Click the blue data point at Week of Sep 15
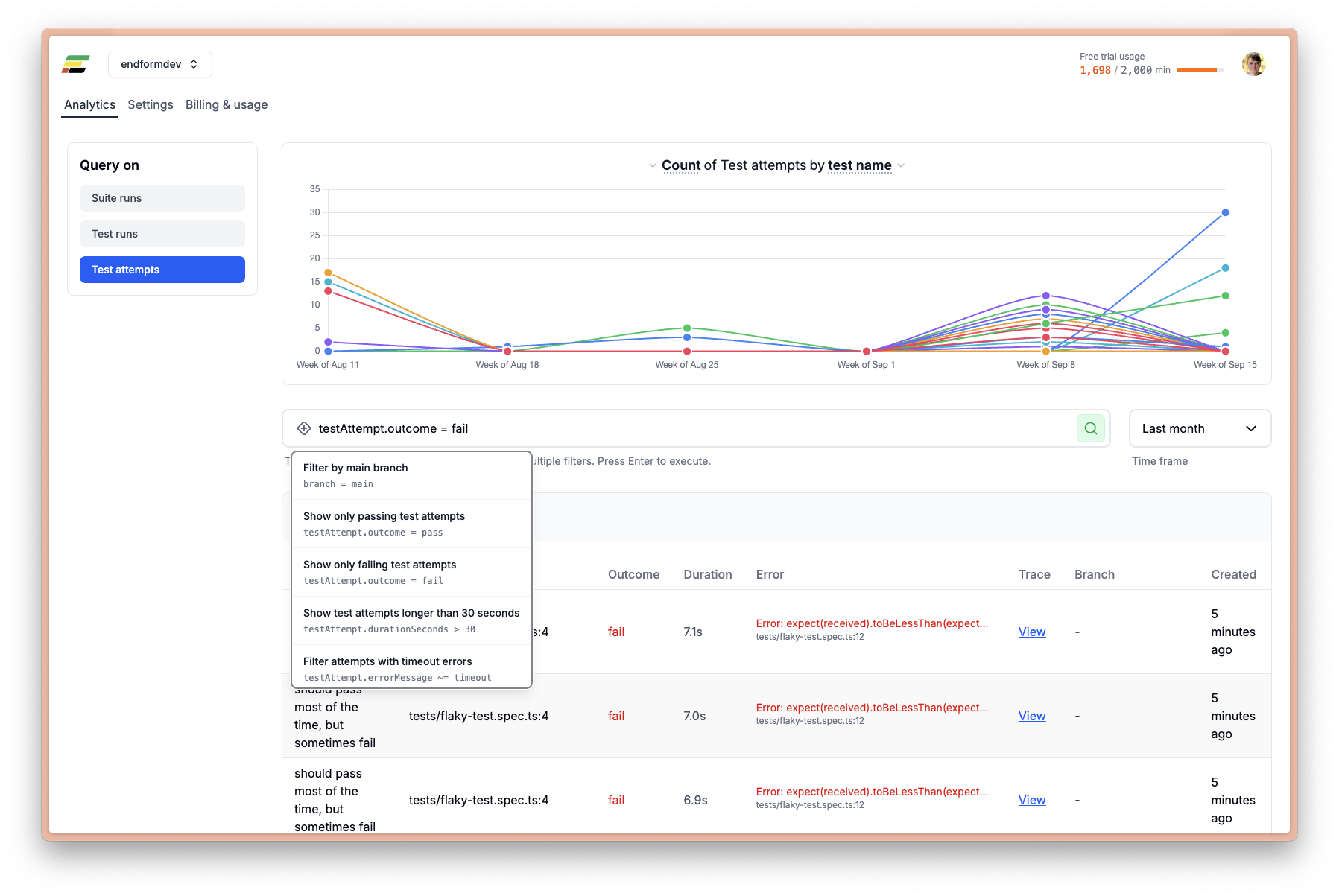The image size is (1339, 896). pos(1225,213)
